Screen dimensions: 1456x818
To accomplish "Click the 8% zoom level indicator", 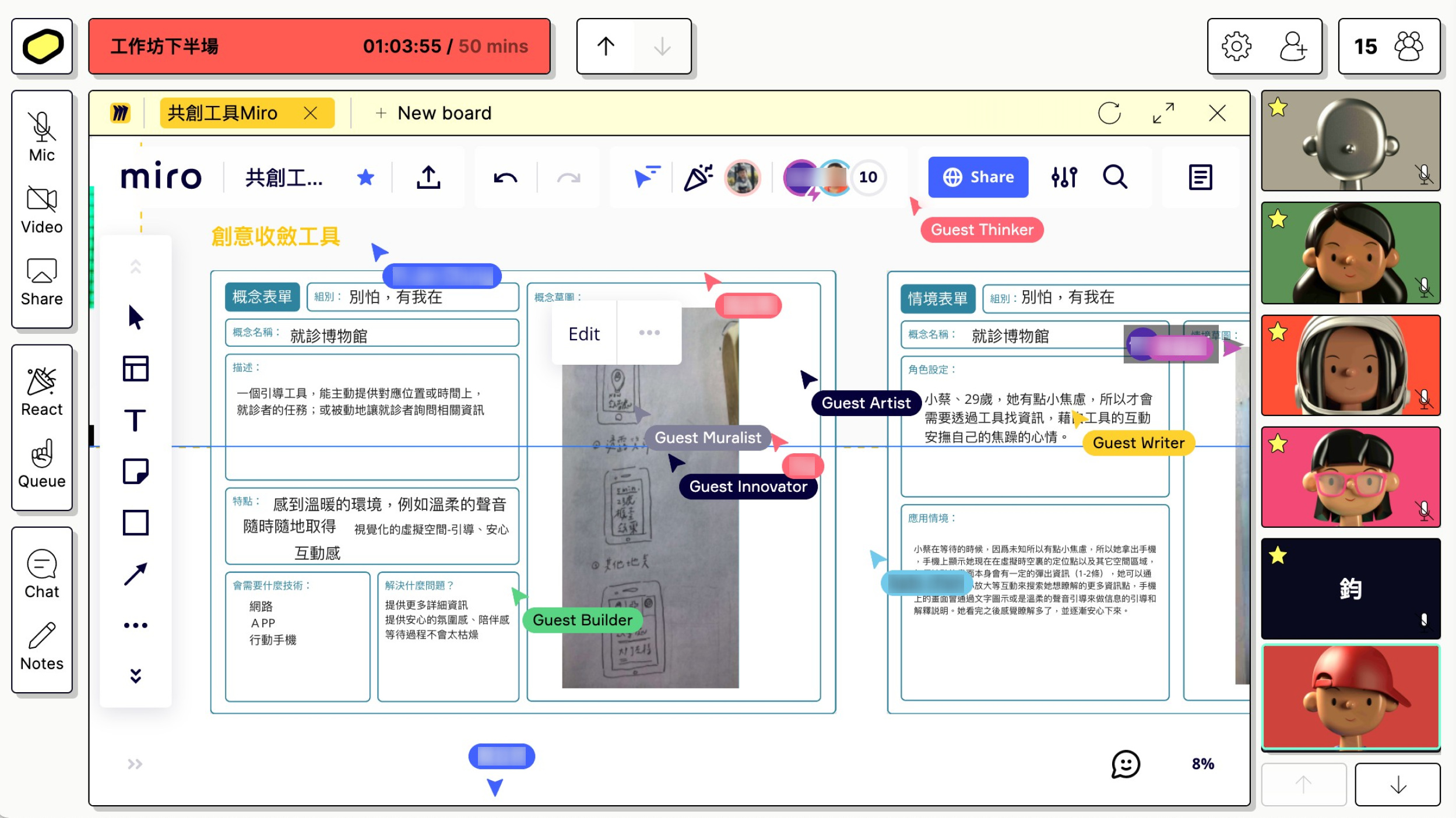I will tap(1203, 764).
